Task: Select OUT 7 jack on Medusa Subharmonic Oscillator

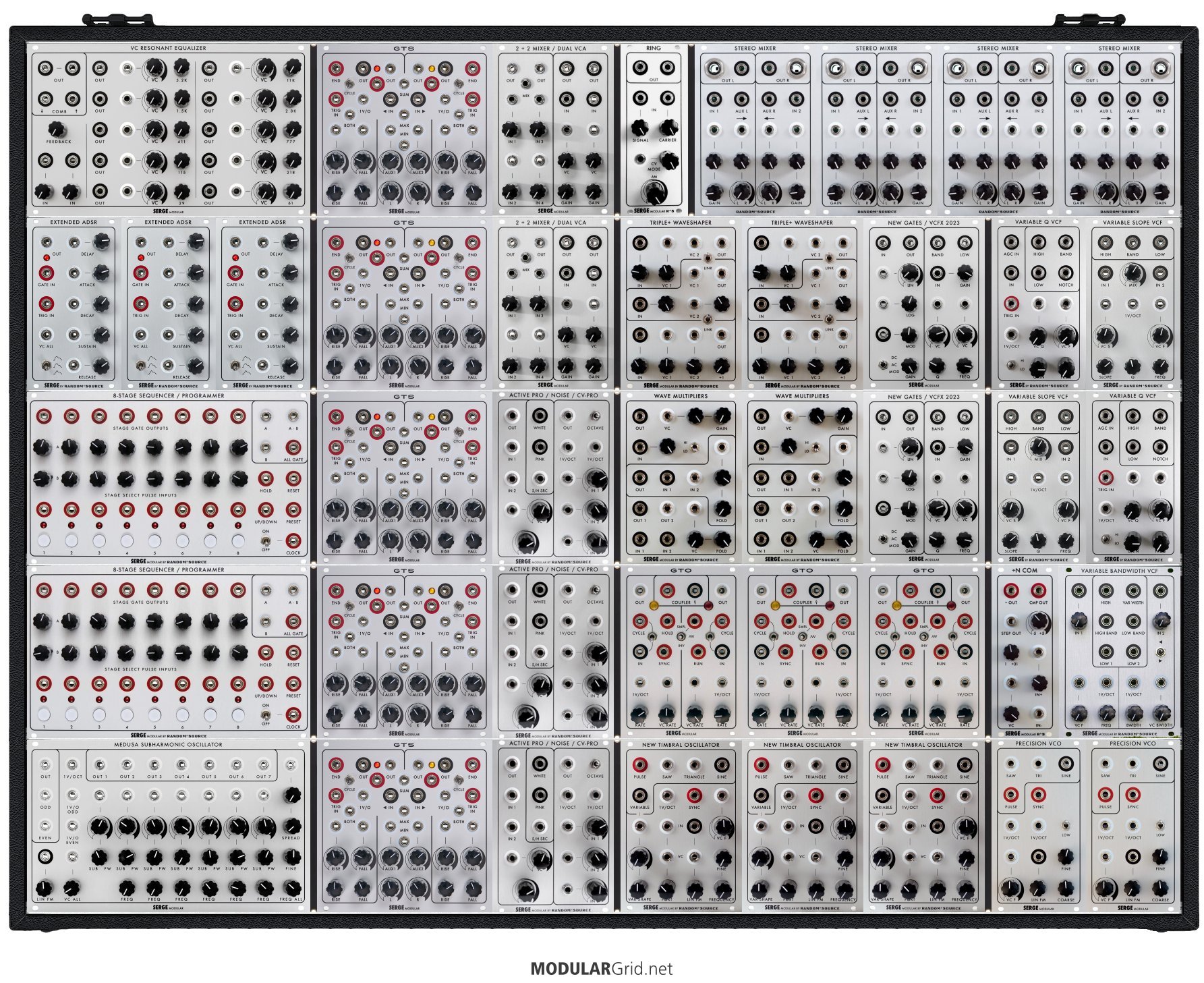Action: [263, 765]
